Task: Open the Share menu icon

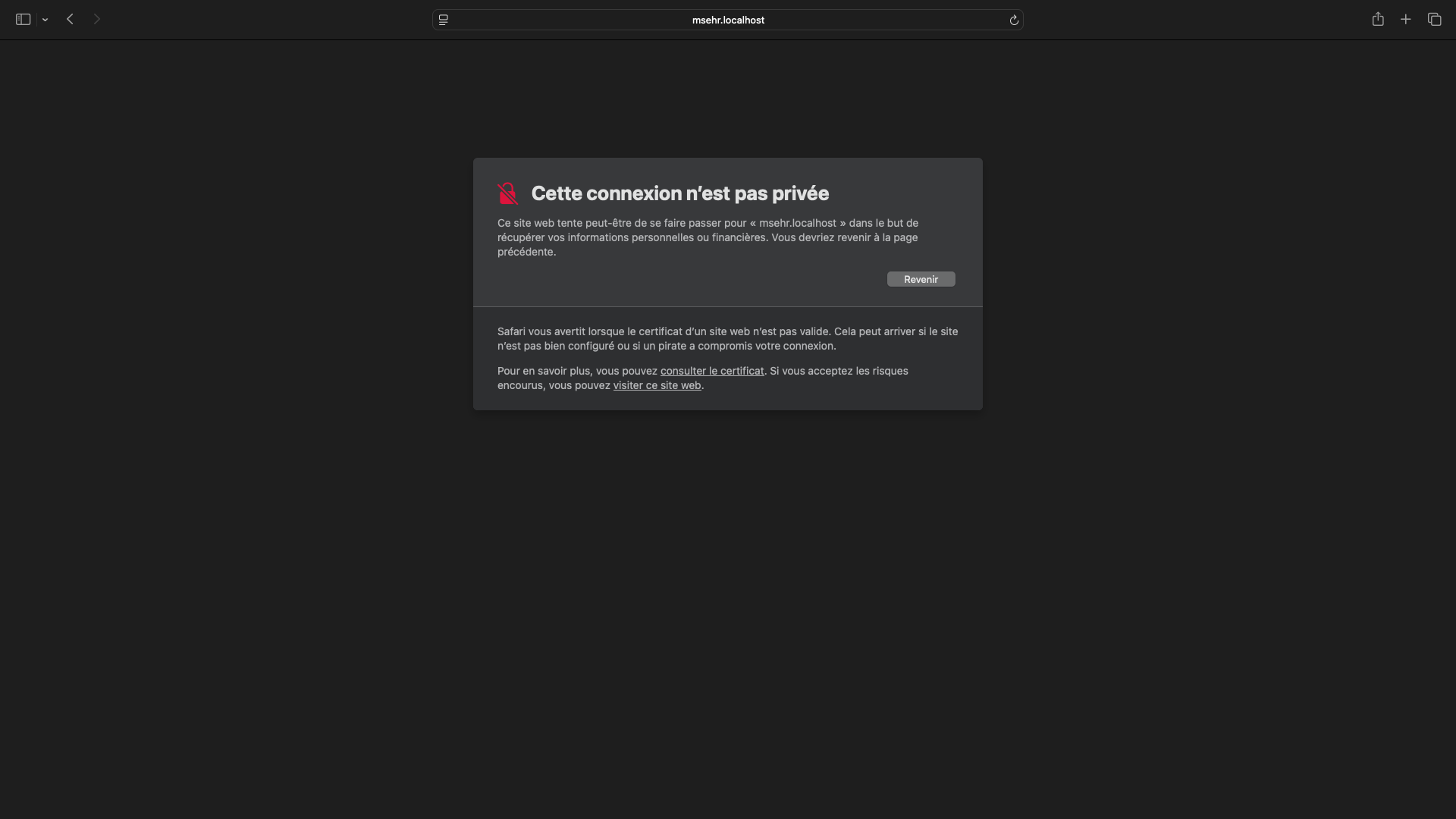Action: tap(1378, 20)
